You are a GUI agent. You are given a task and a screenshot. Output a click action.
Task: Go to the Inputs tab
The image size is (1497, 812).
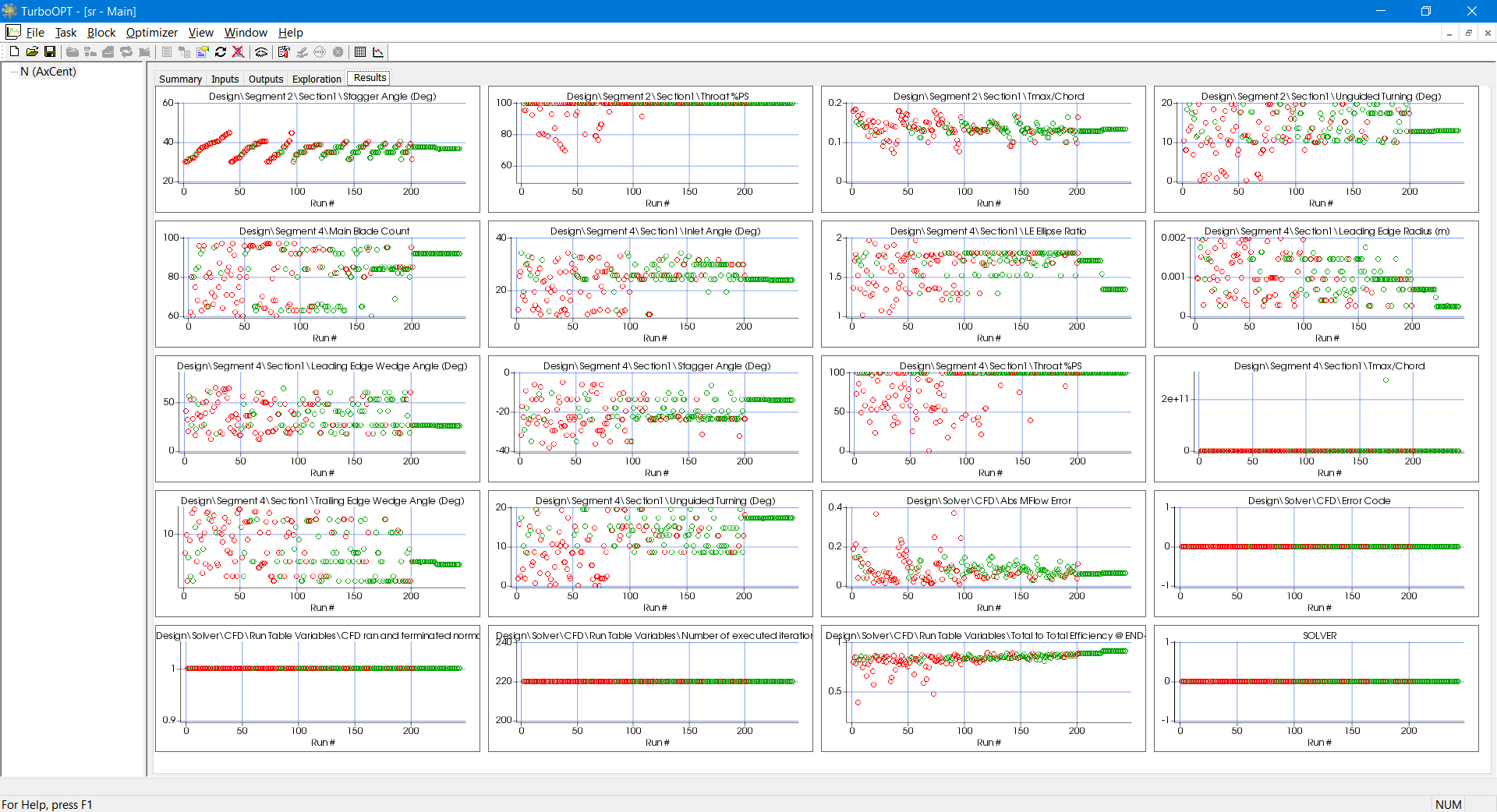pos(225,79)
